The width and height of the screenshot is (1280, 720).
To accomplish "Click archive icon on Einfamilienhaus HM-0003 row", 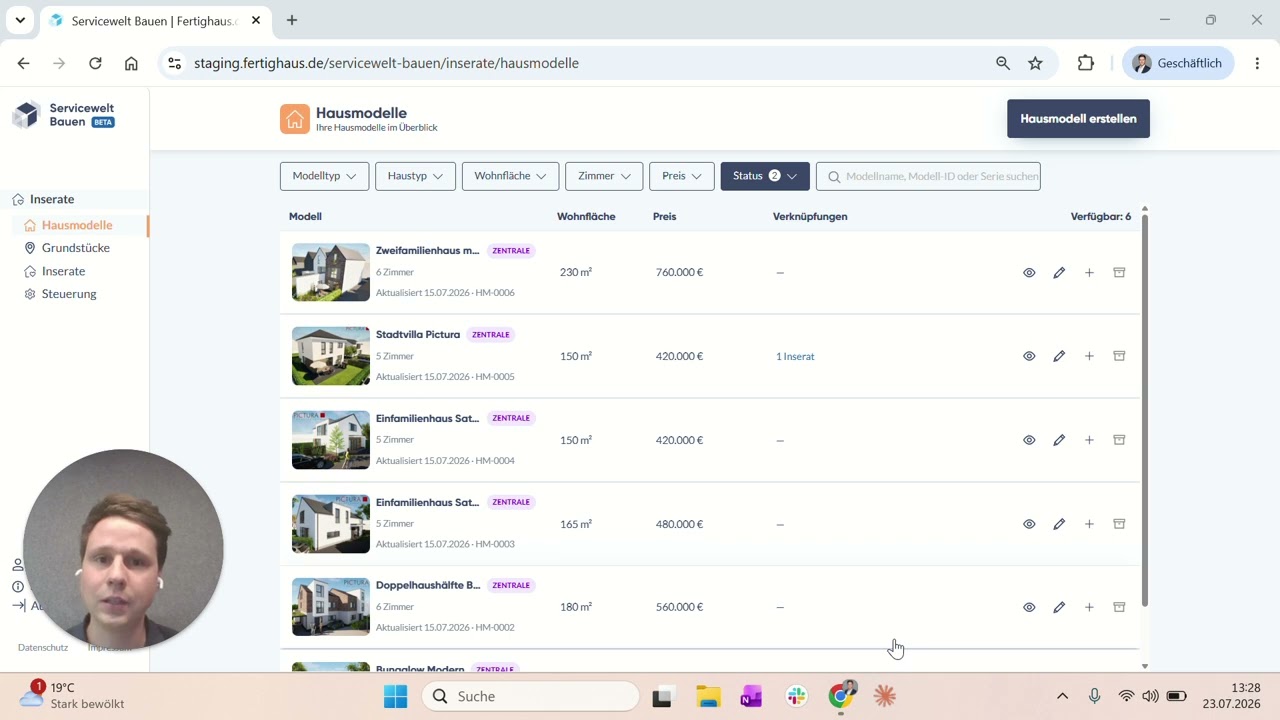I will pos(1119,524).
